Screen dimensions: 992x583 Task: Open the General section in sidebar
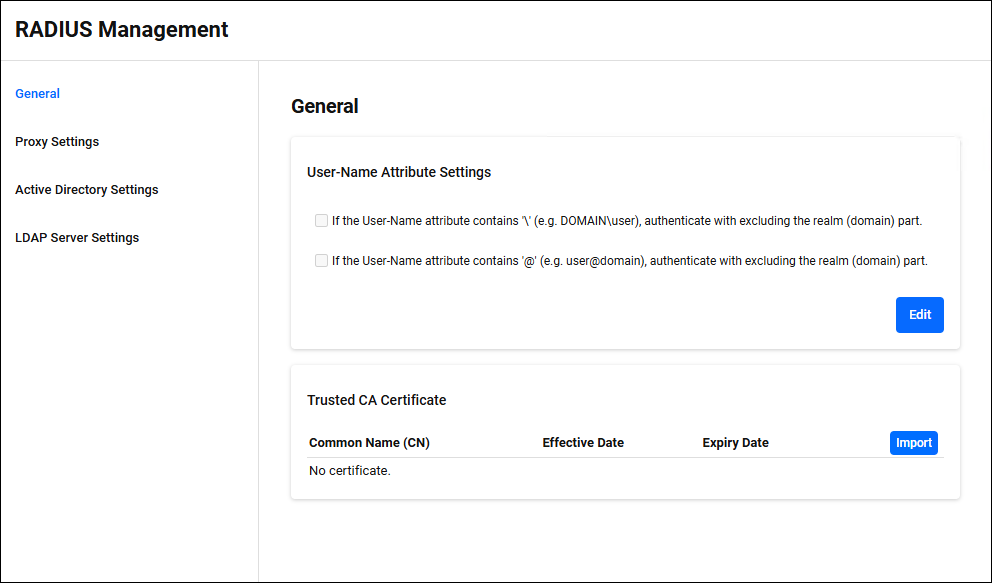click(38, 94)
